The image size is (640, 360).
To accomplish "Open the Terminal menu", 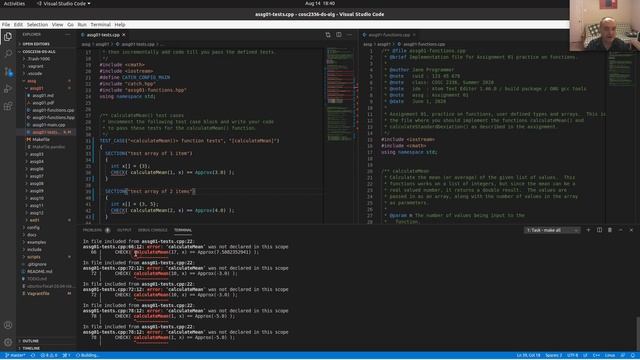I will (x=100, y=24).
